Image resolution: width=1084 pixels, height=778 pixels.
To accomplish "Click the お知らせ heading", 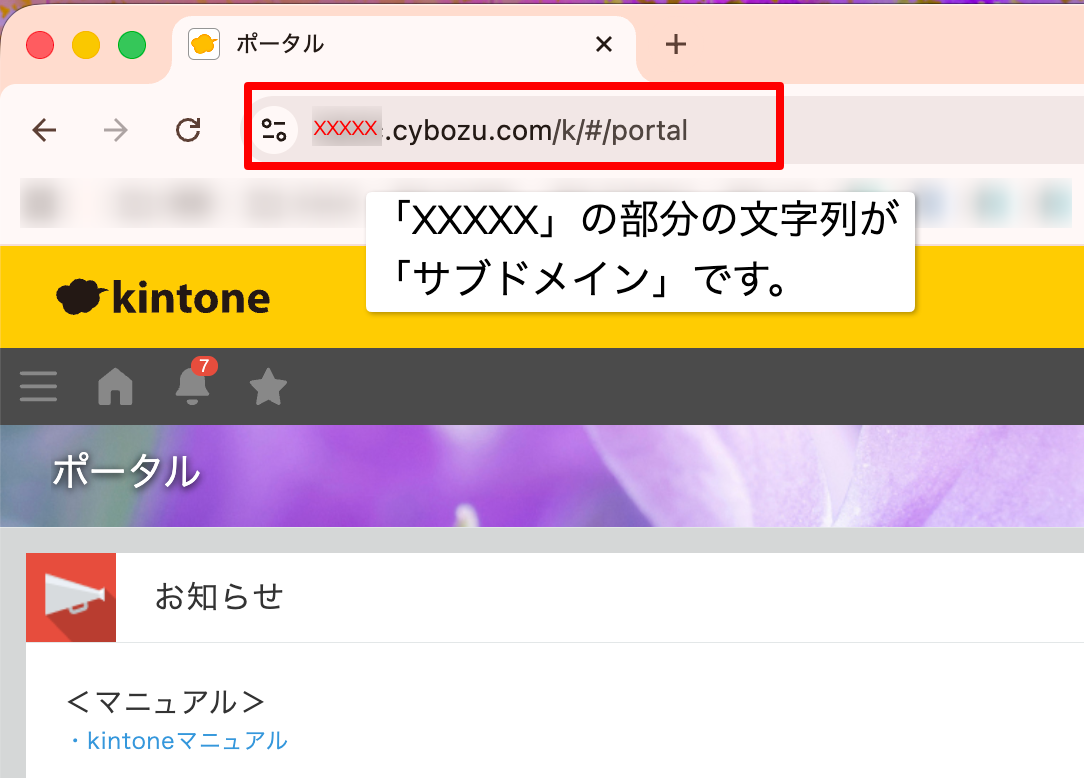I will (219, 596).
